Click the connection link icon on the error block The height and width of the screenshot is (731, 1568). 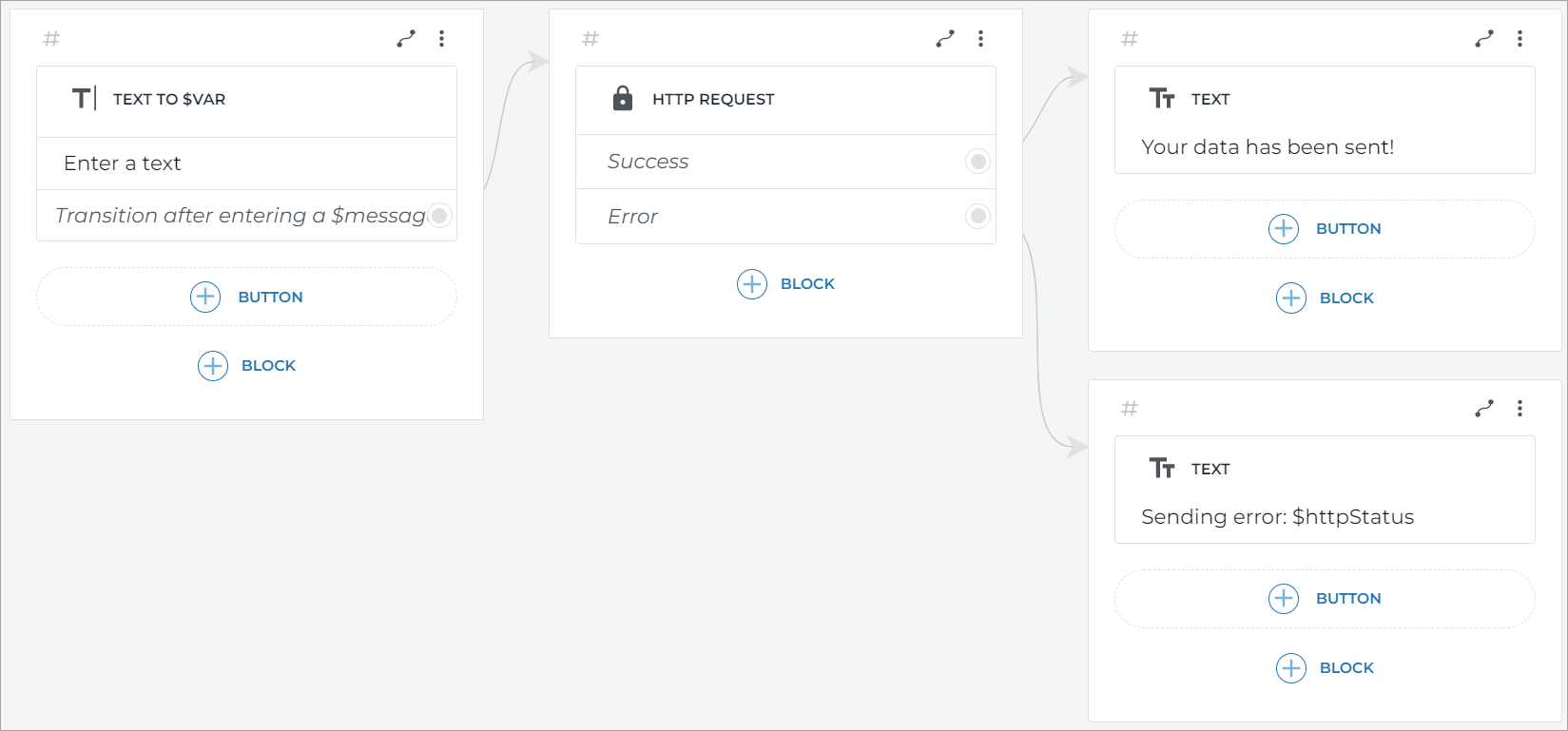click(x=1483, y=408)
